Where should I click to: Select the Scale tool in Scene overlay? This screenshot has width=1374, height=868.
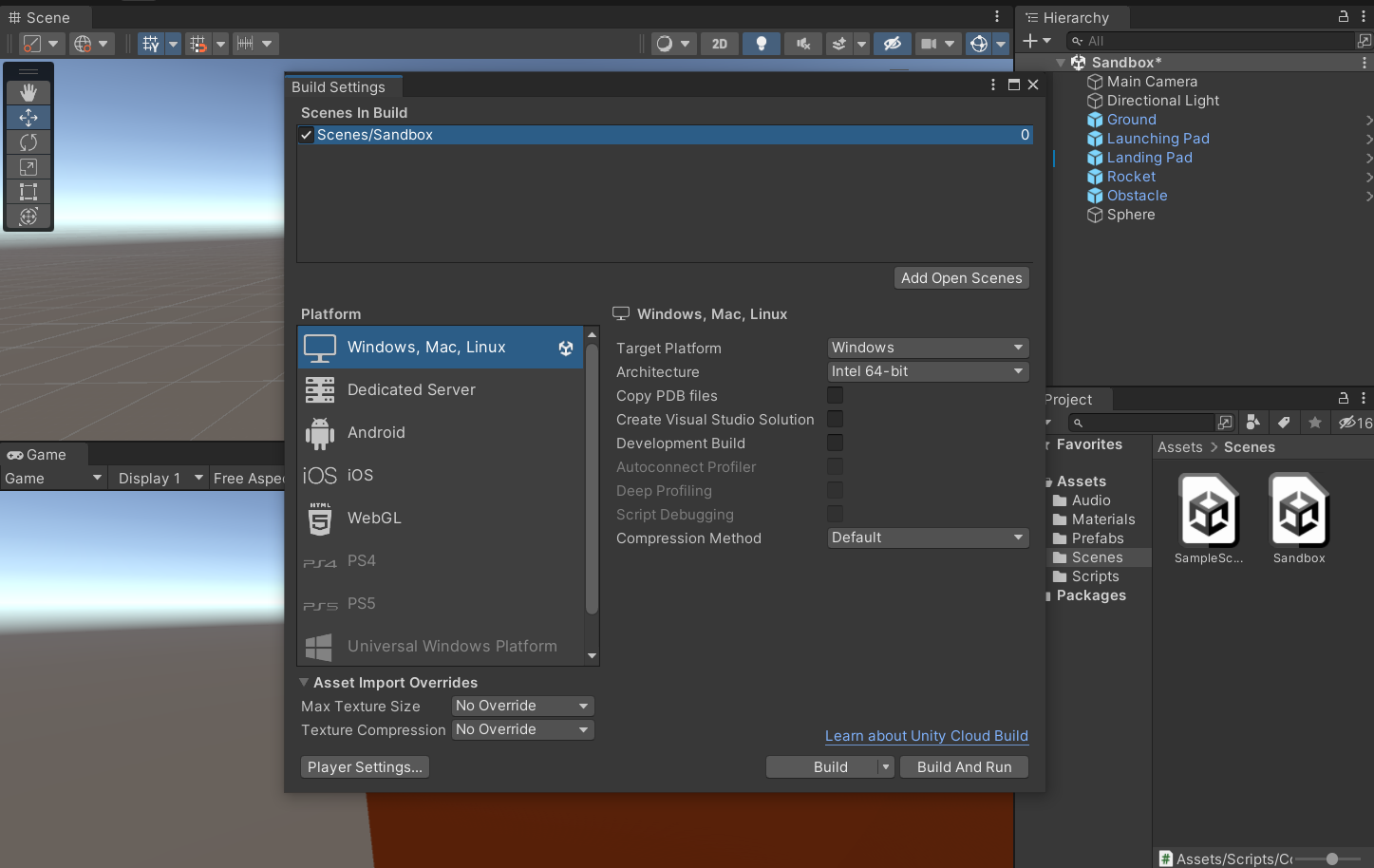(x=28, y=166)
